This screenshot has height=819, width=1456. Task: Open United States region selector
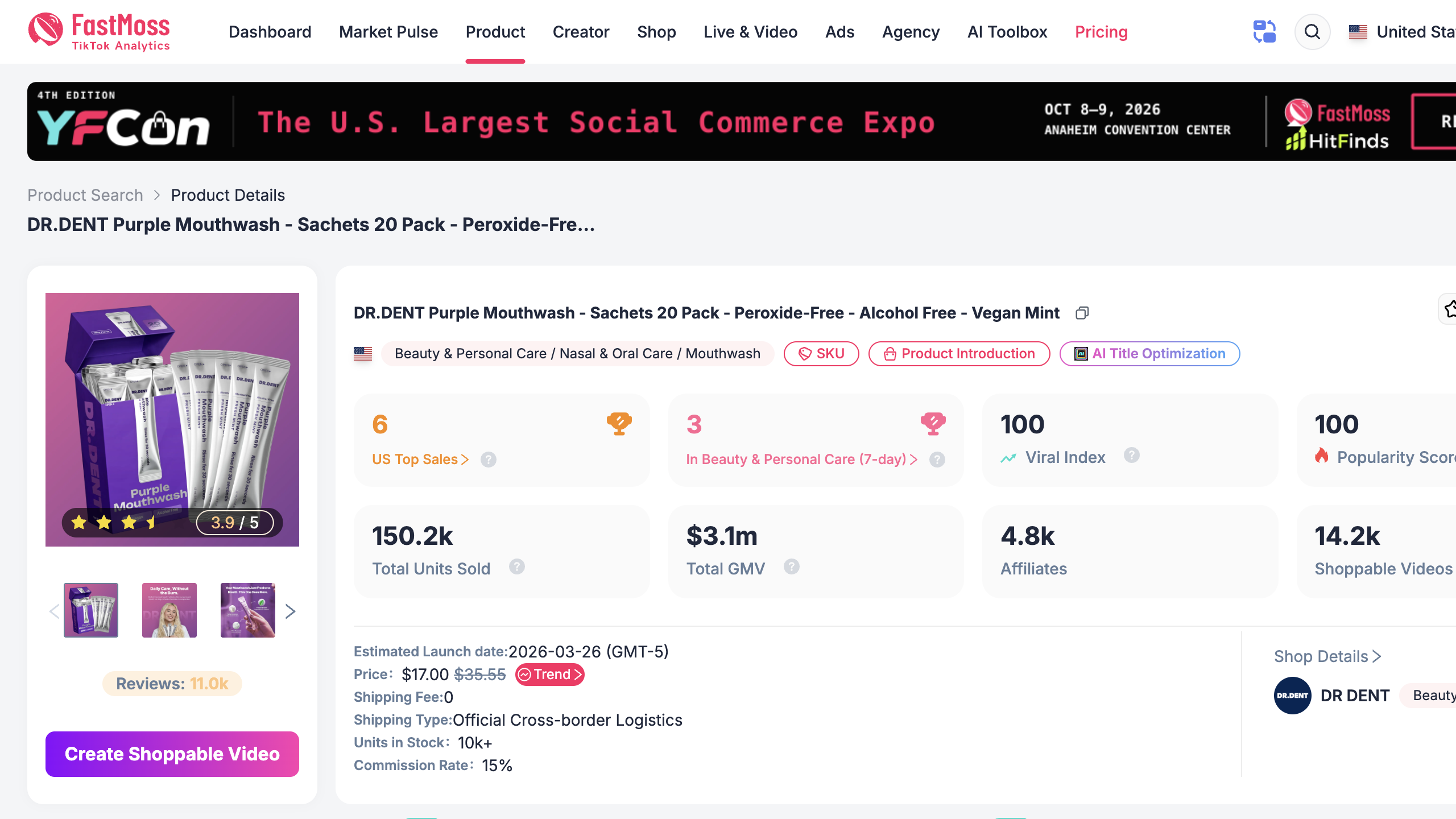click(x=1402, y=32)
